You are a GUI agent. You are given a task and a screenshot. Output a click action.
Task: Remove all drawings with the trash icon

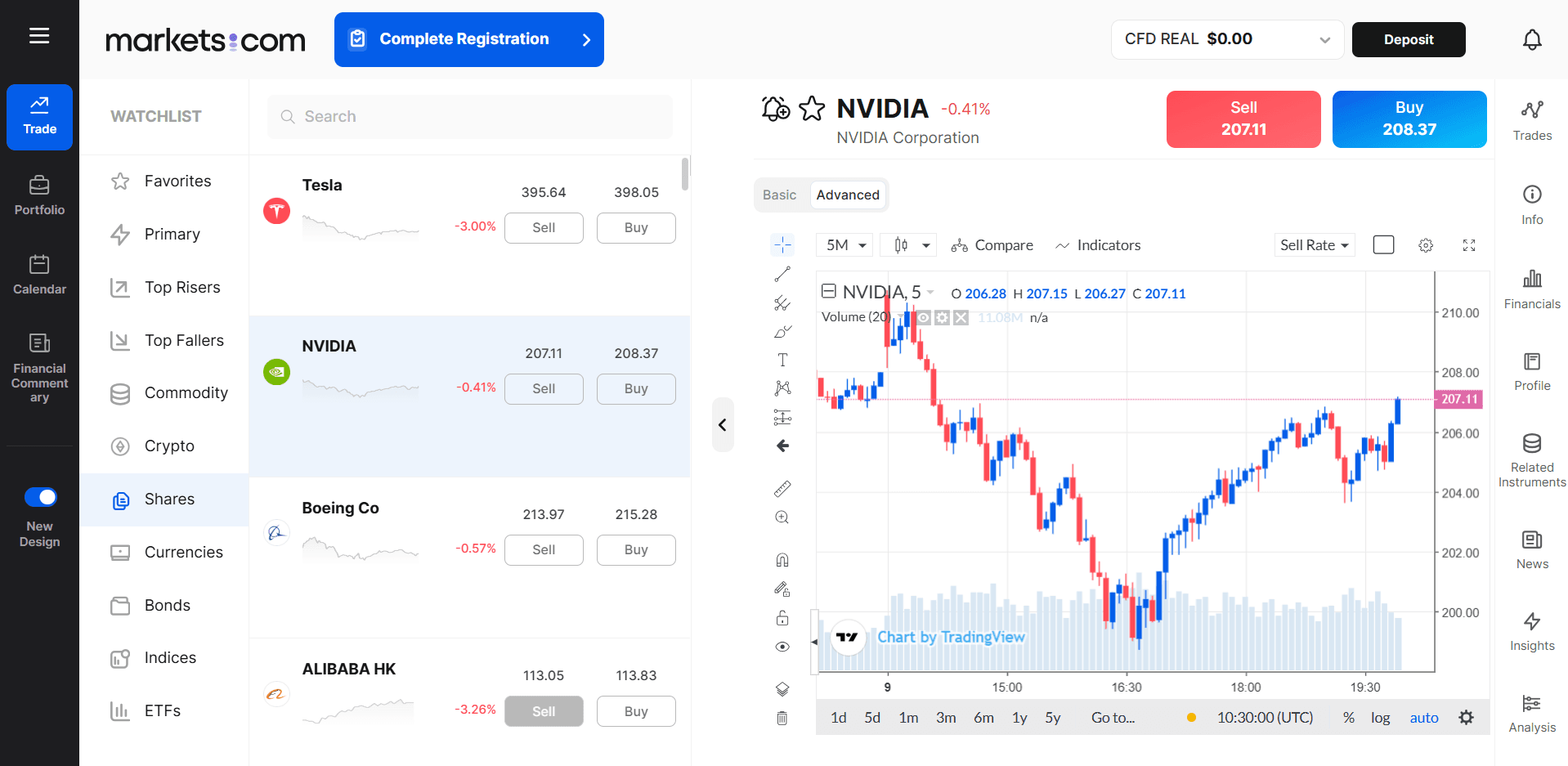point(782,718)
